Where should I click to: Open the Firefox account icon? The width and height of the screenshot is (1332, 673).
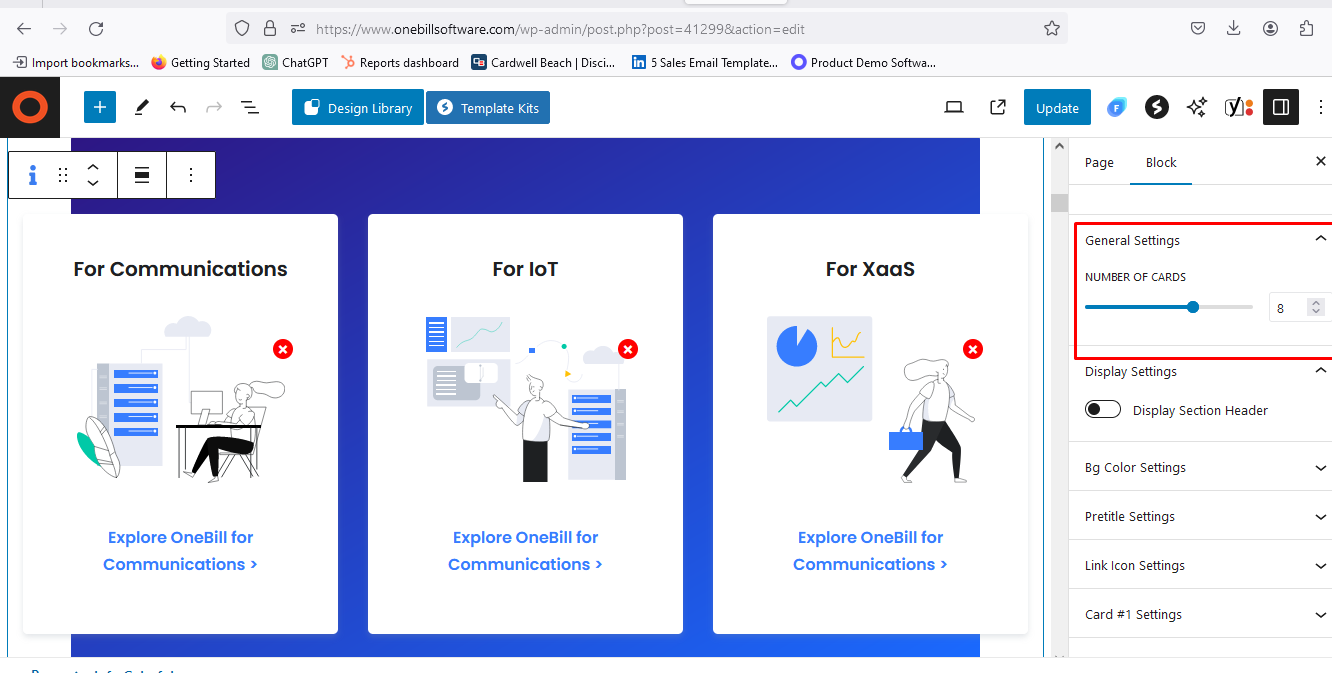coord(1270,28)
